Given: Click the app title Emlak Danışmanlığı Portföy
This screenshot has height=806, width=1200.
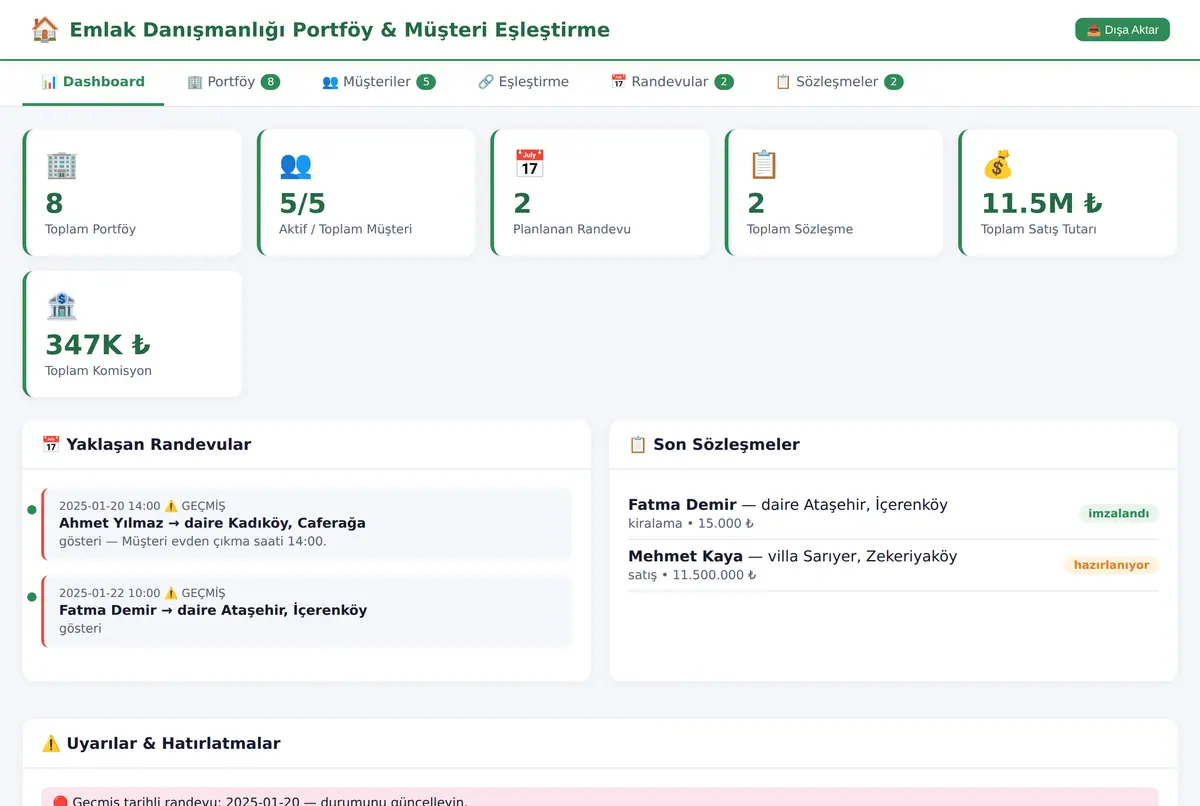Looking at the screenshot, I should point(339,30).
